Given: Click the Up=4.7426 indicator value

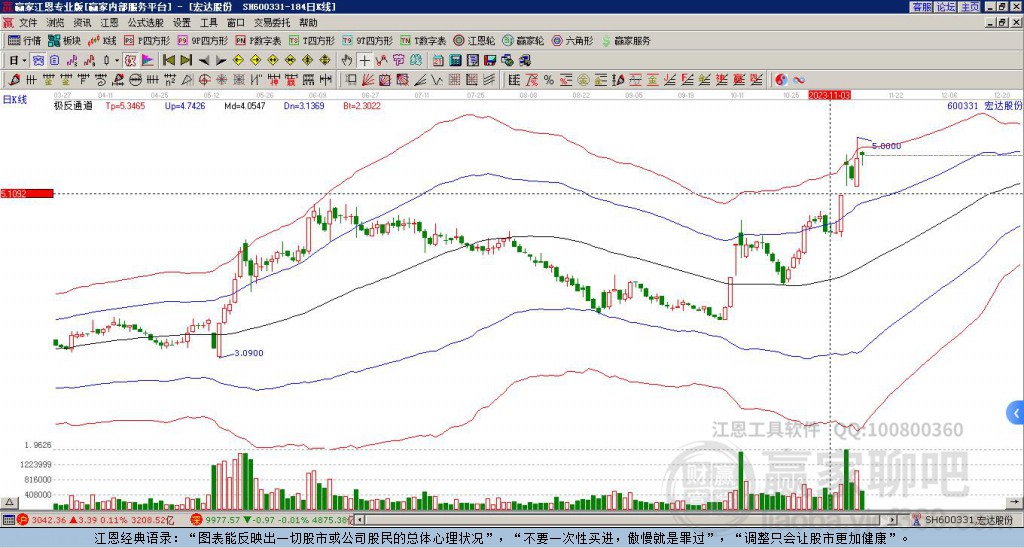Looking at the screenshot, I should [185, 105].
